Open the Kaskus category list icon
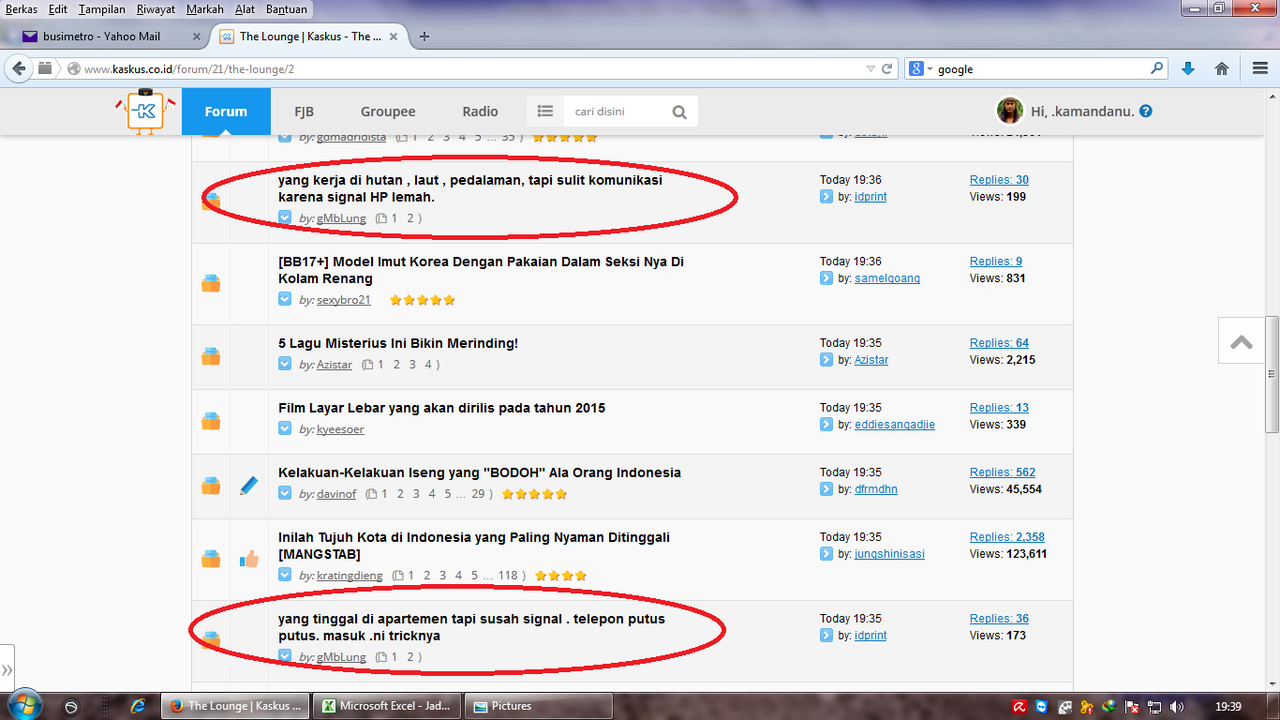Screen dimensions: 1280x720 [x=545, y=112]
